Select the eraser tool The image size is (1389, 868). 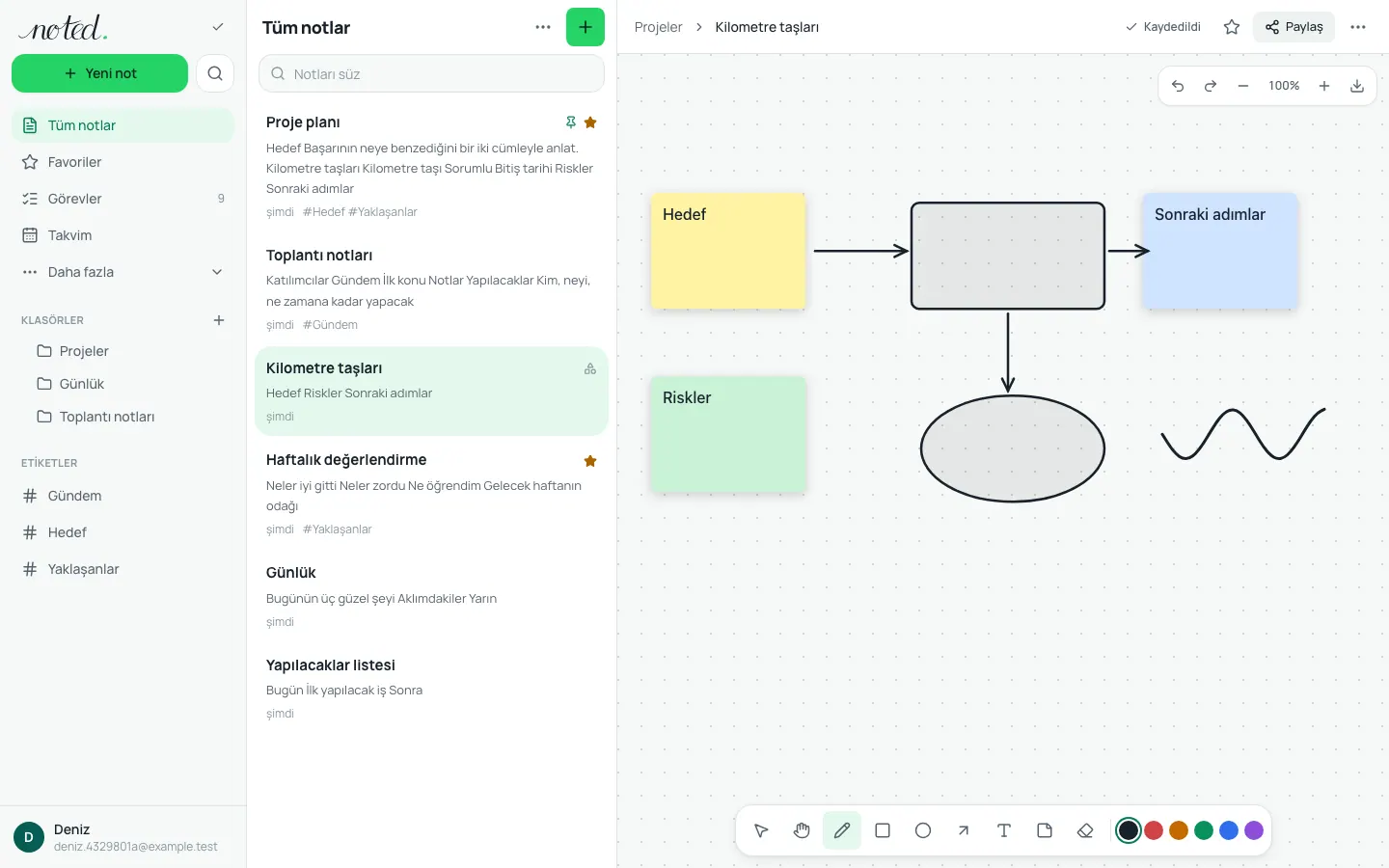1085,830
